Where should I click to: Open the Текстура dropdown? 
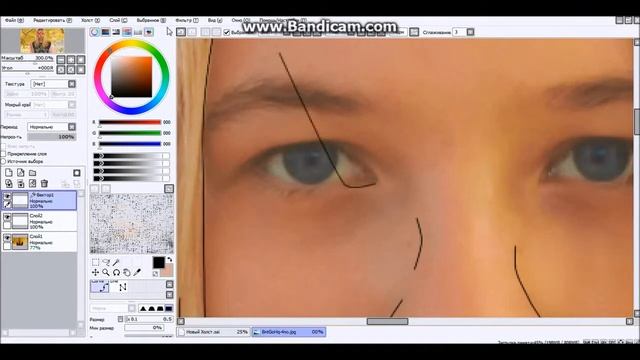(x=53, y=84)
